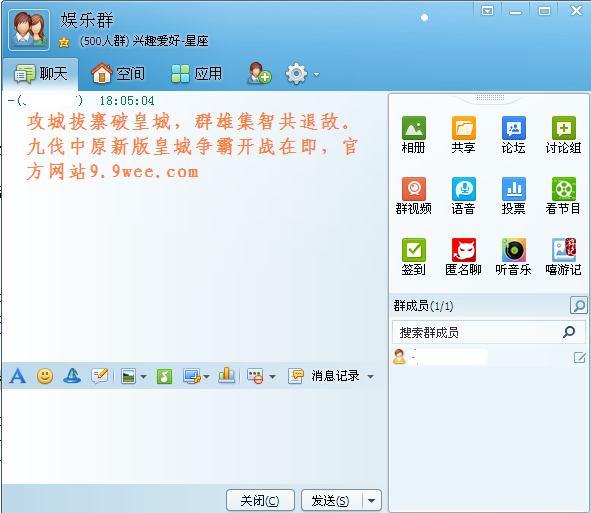Open the 相册 album app
591x513 pixels.
(413, 135)
